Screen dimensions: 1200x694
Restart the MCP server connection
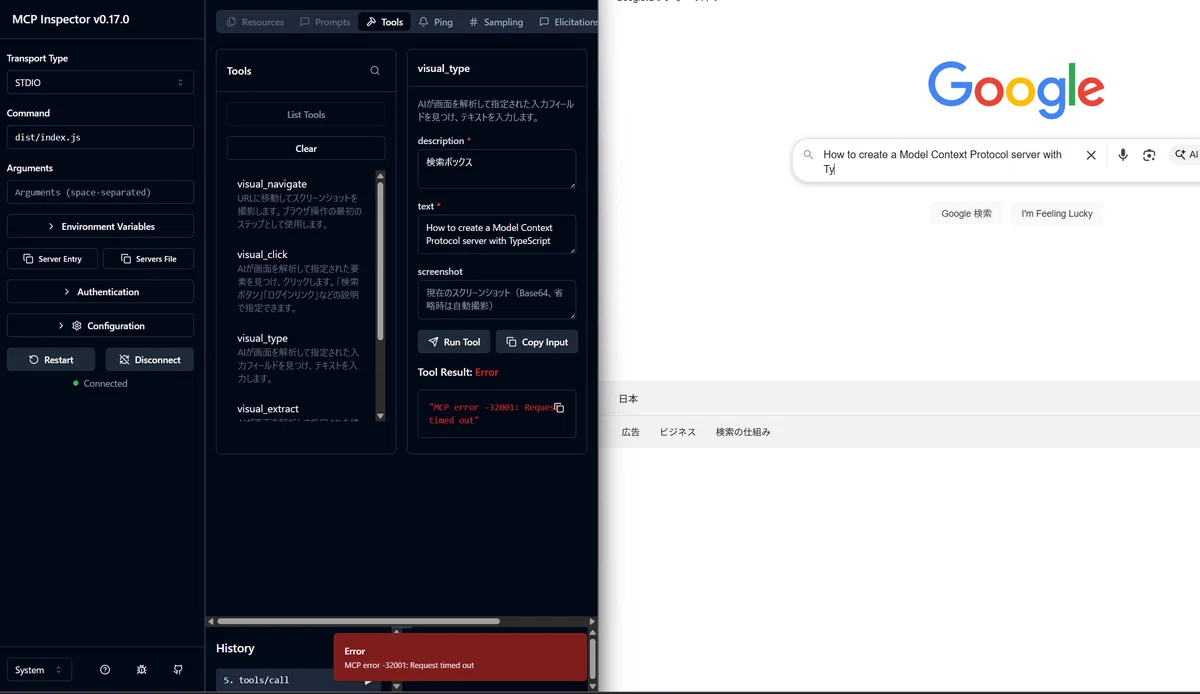[51, 360]
